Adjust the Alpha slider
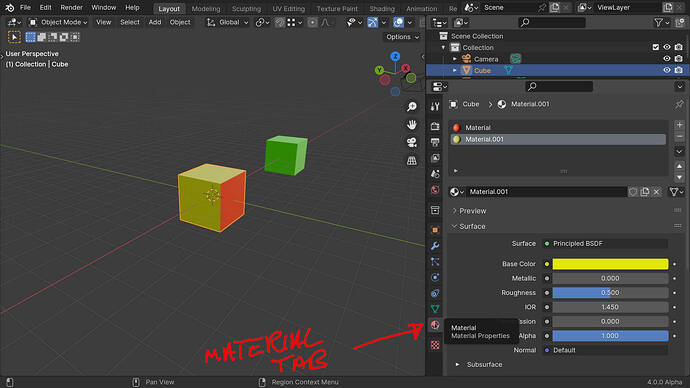 (x=610, y=336)
